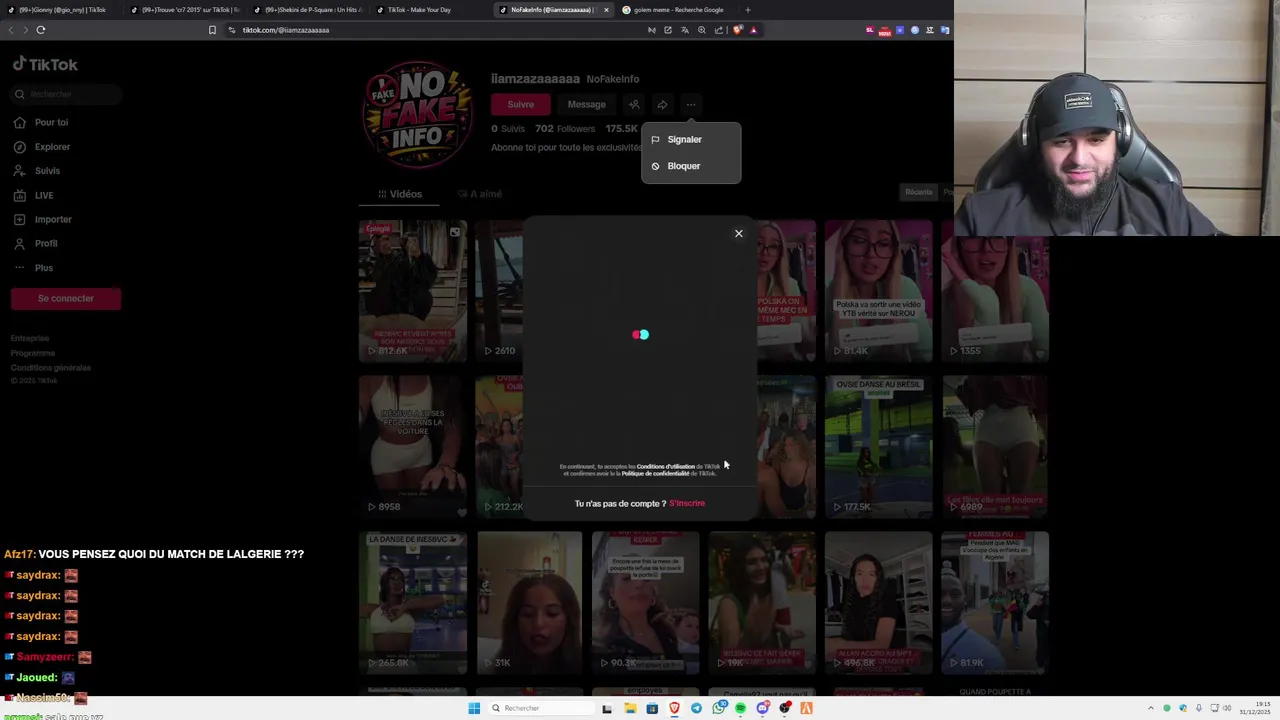Open the video with 8958 views
The width and height of the screenshot is (1280, 720).
coord(413,446)
